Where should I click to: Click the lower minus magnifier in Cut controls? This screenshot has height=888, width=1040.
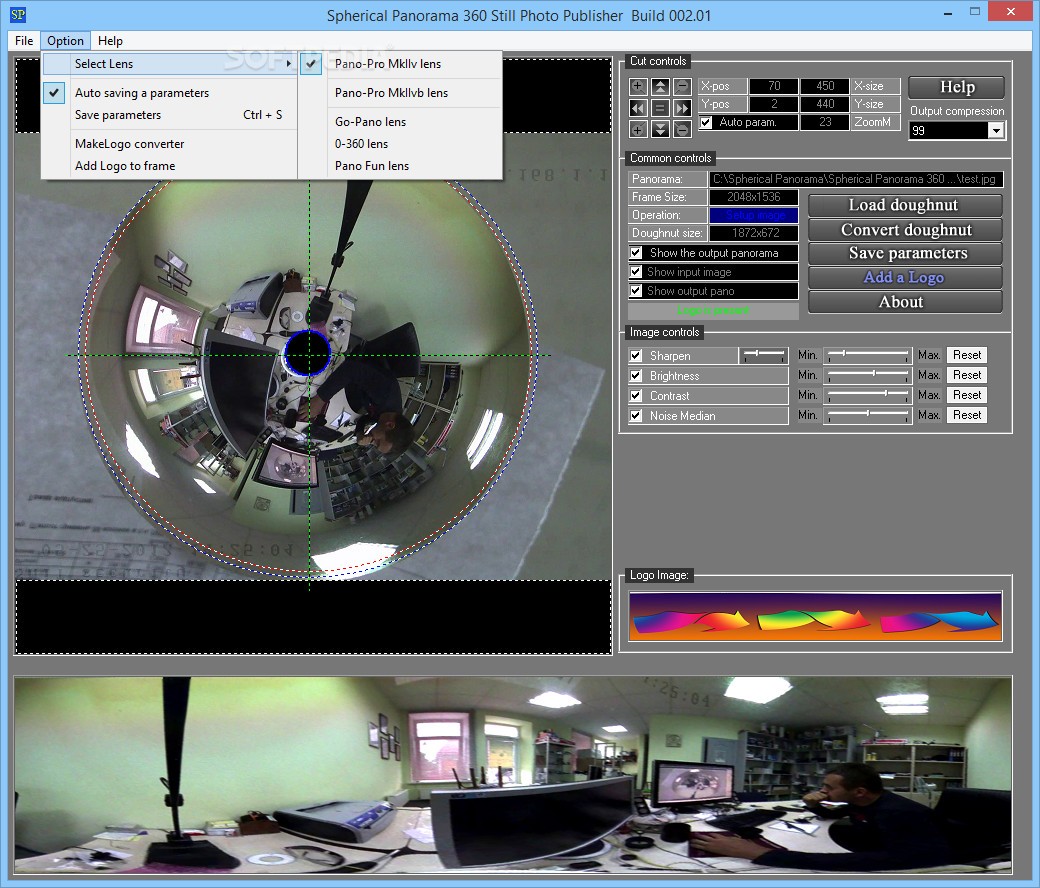pos(682,130)
